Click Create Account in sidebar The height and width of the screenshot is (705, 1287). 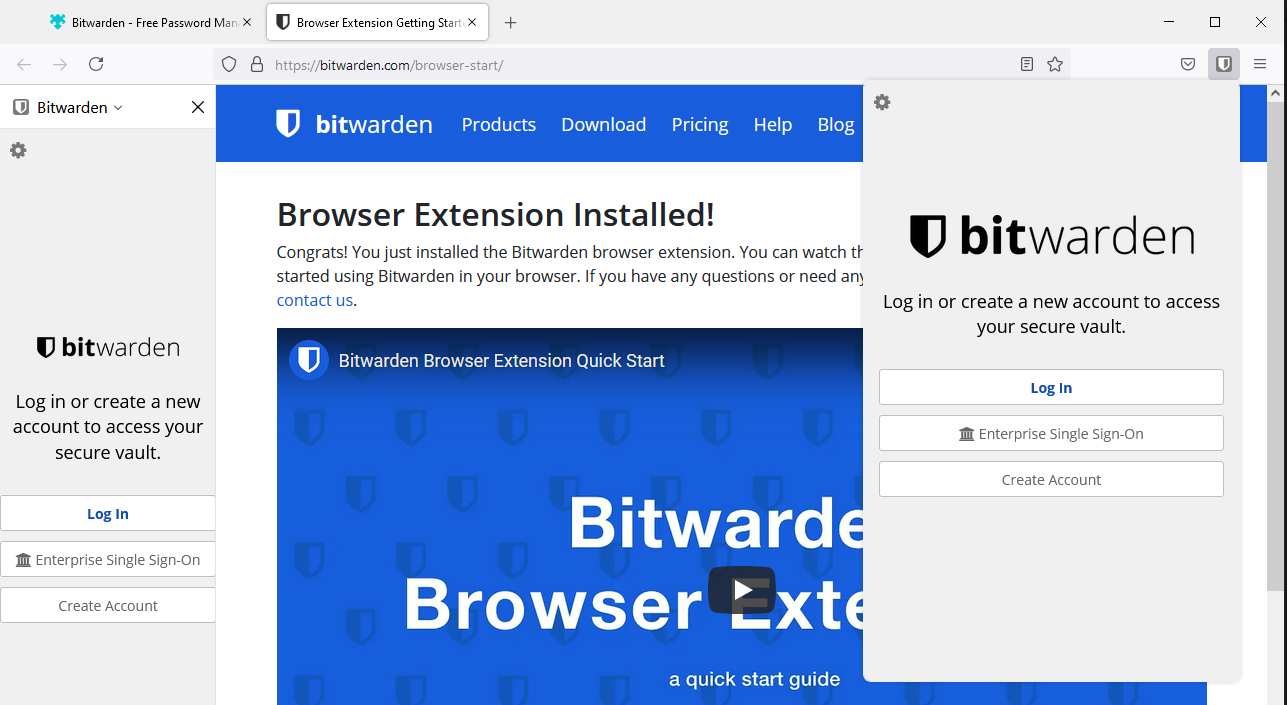click(x=108, y=605)
